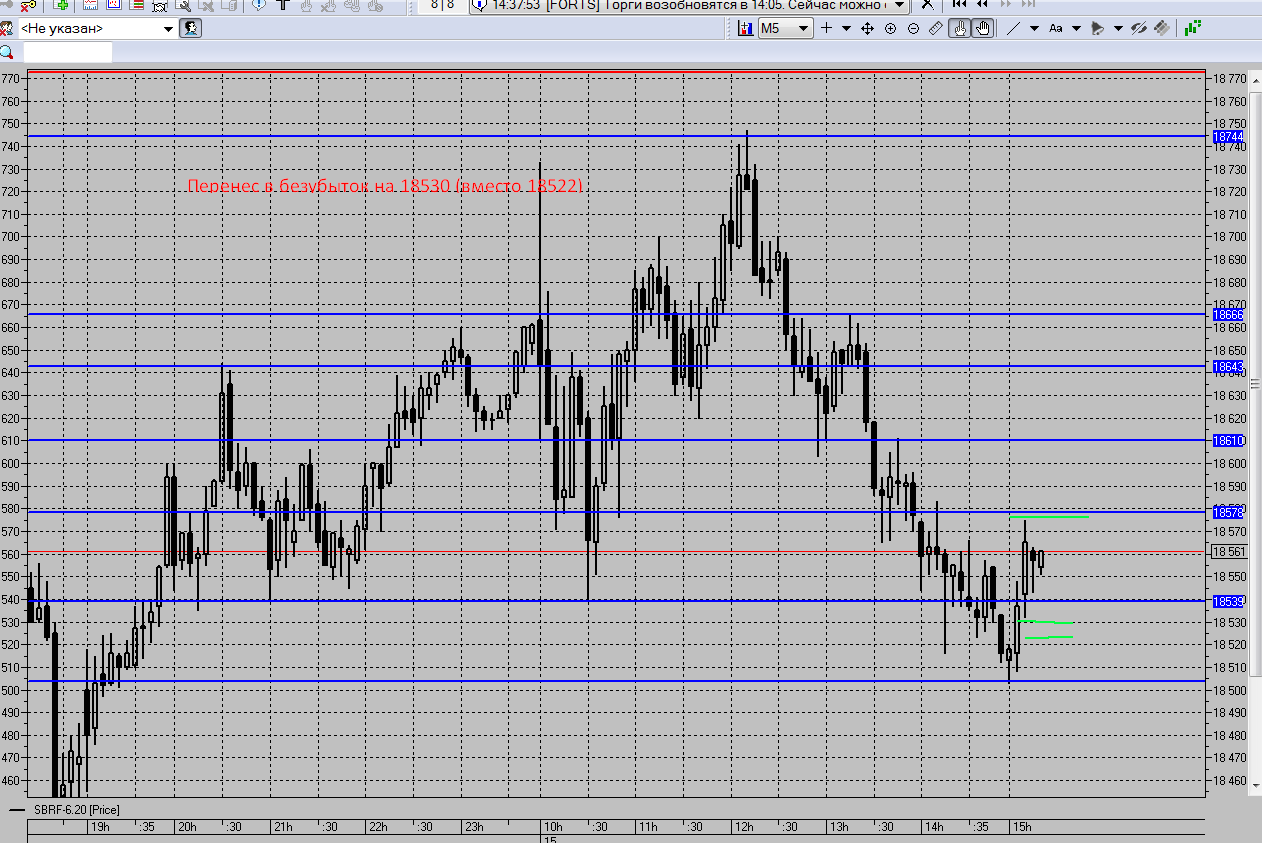Open chart settings icon left of M5

[x=745, y=28]
